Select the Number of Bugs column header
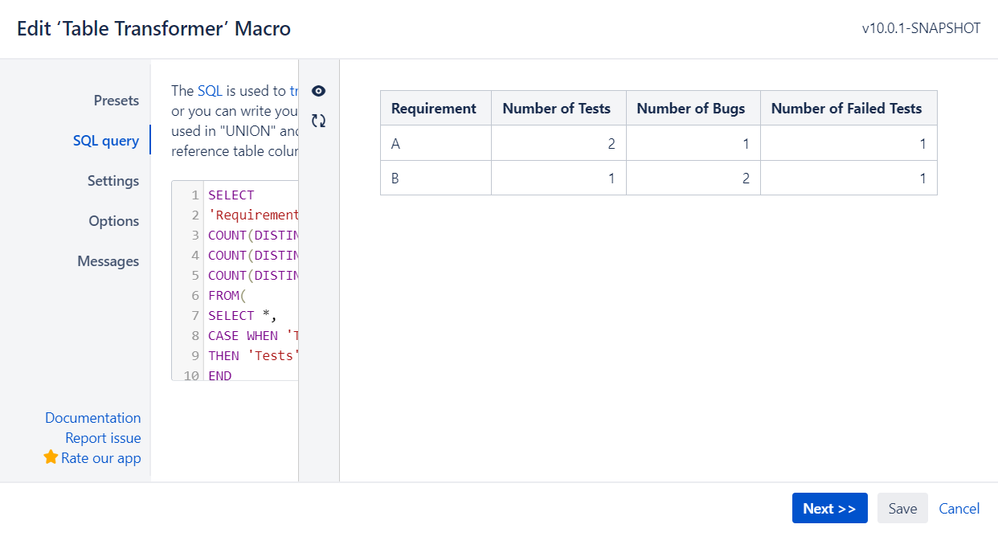 (x=691, y=108)
